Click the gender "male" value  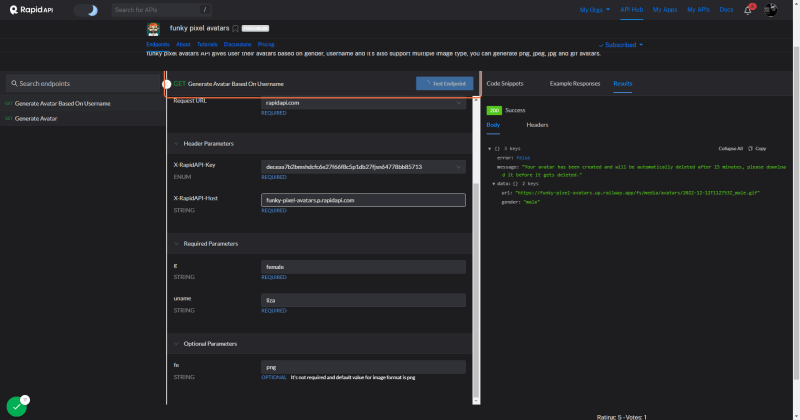(532, 202)
